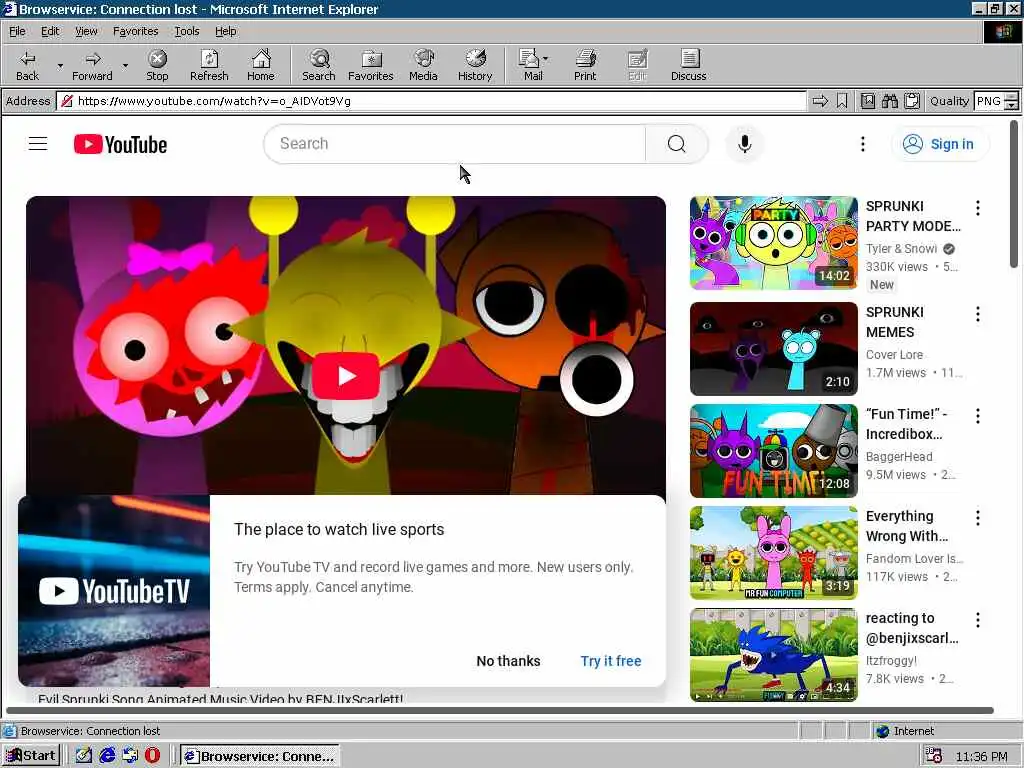Dismiss the promo with No thanks
The height and width of the screenshot is (768, 1024).
tap(508, 661)
